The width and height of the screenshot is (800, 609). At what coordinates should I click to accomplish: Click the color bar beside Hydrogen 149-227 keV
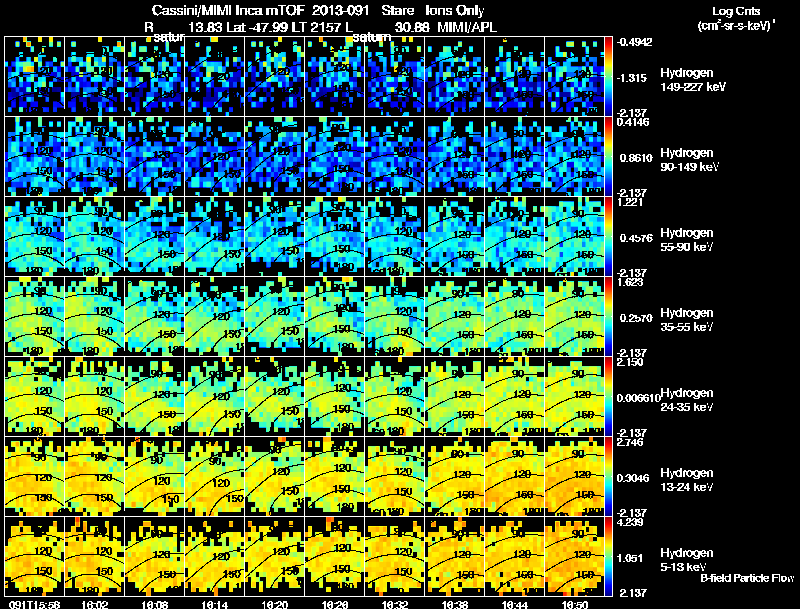point(608,76)
